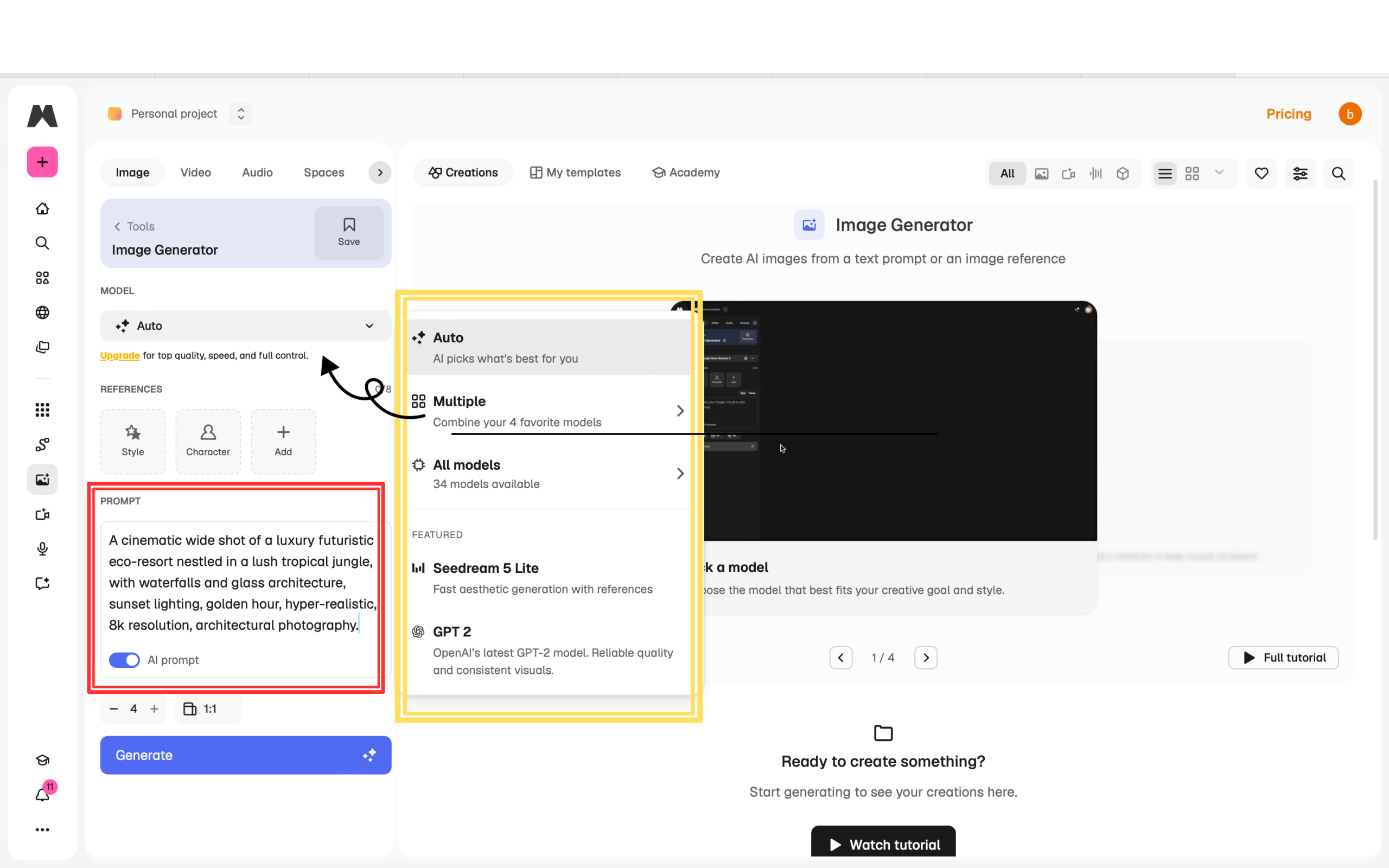
Task: Click the Upgrade link
Action: (x=120, y=355)
